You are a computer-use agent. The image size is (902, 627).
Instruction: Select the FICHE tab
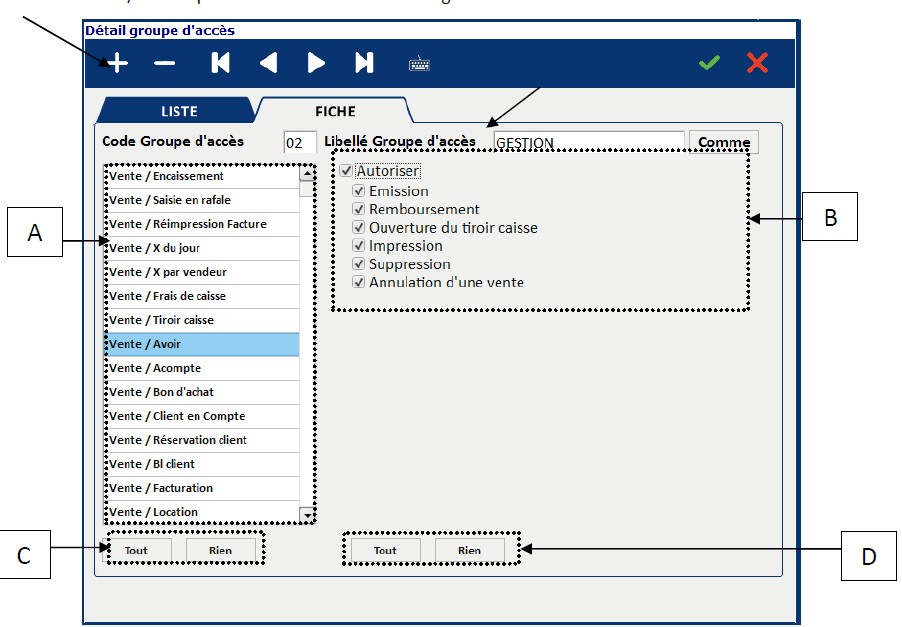[335, 111]
